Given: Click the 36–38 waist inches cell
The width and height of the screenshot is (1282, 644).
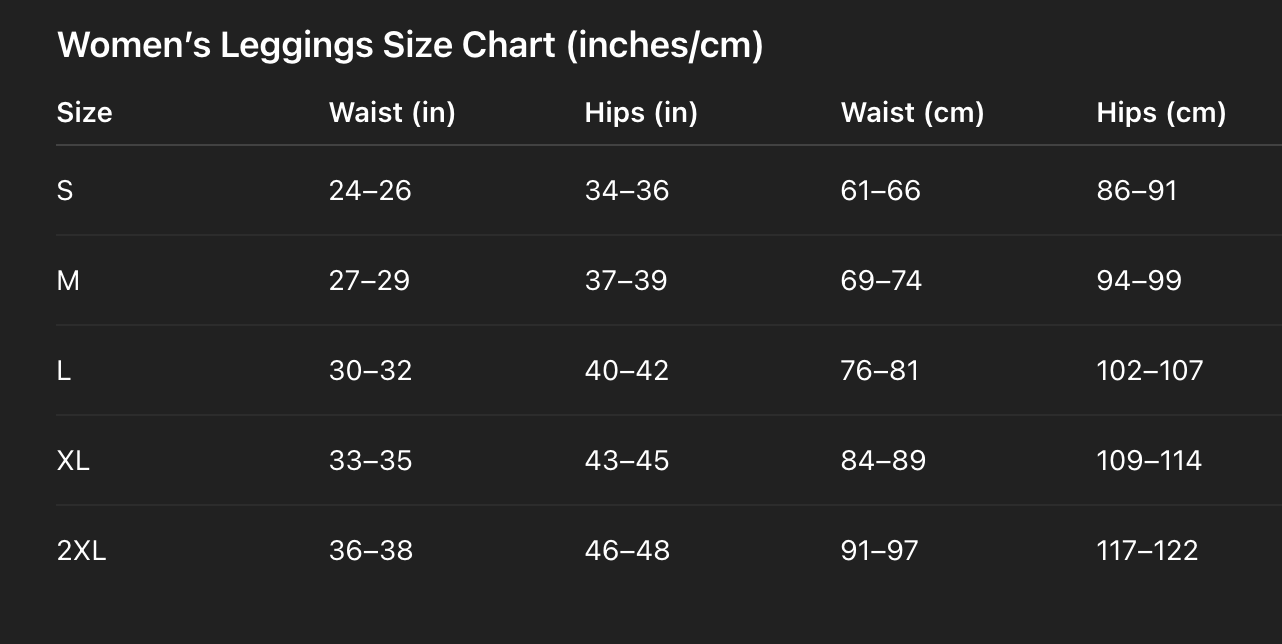Looking at the screenshot, I should click(x=370, y=550).
